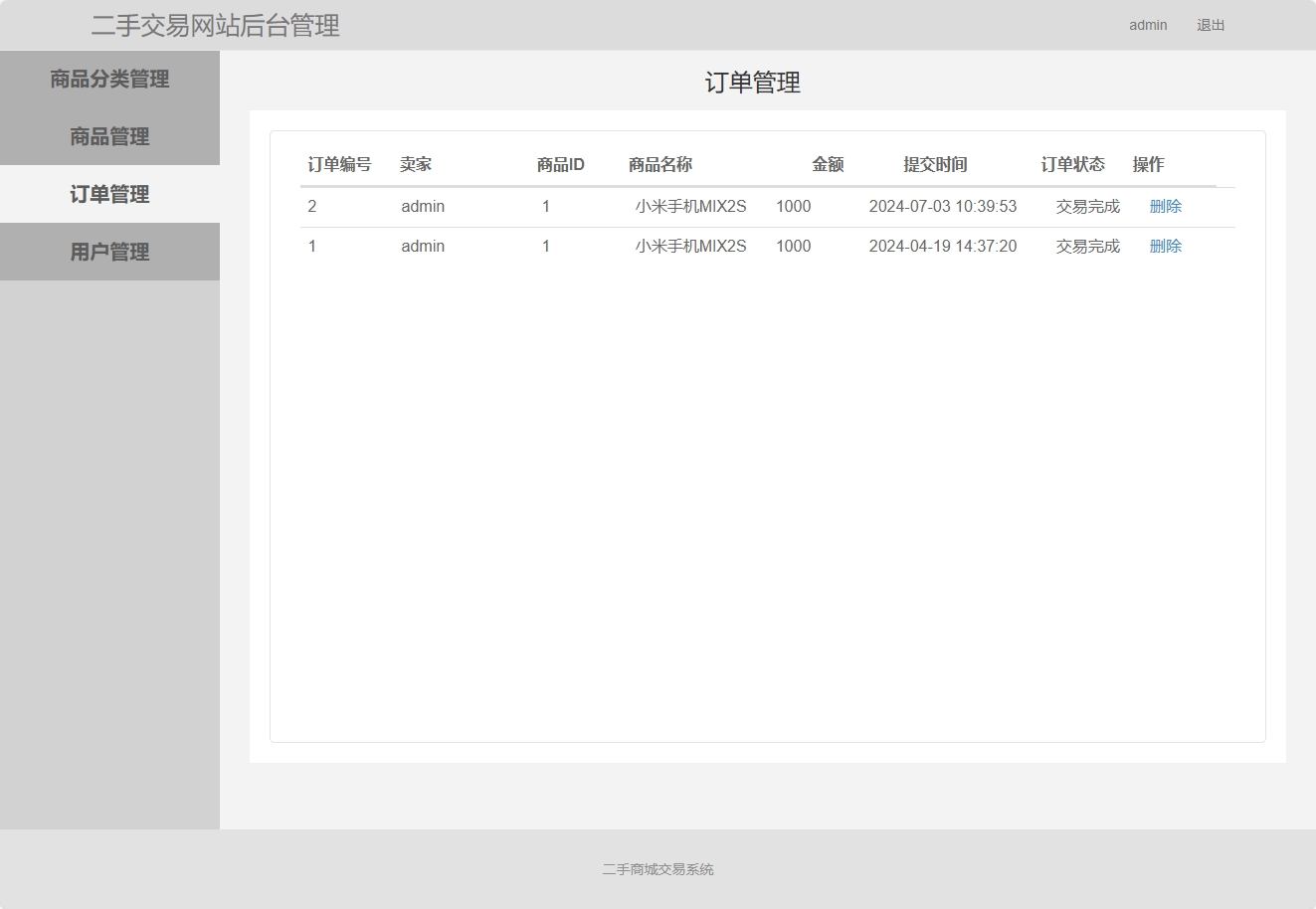
Task: Open the 商品管理 sidebar section
Action: 109,136
